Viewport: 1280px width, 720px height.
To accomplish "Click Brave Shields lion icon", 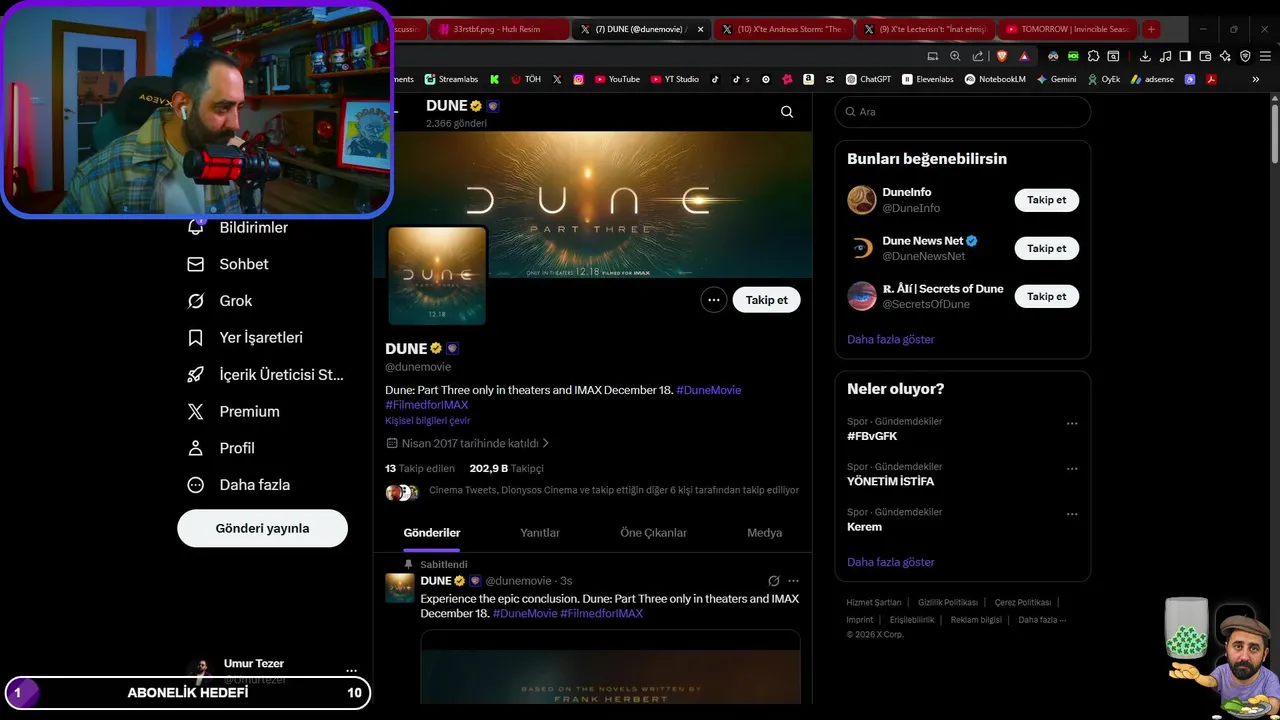I will 1002,56.
